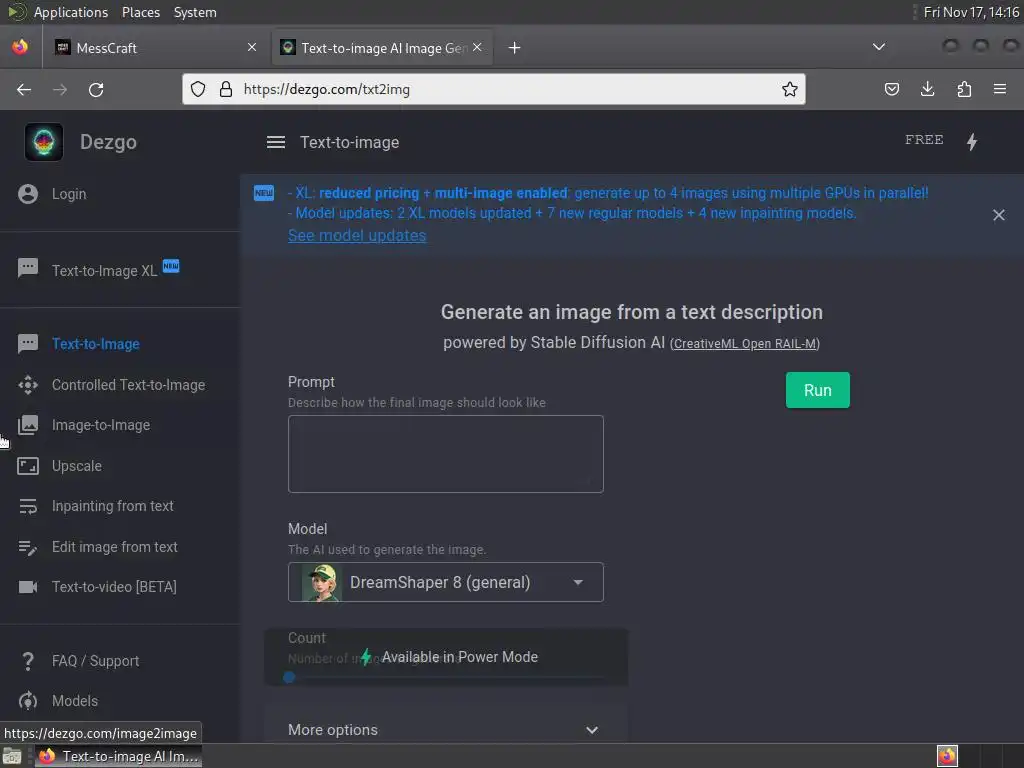Click the Power Mode lightning icon in header
Viewport: 1024px width, 768px height.
point(972,142)
